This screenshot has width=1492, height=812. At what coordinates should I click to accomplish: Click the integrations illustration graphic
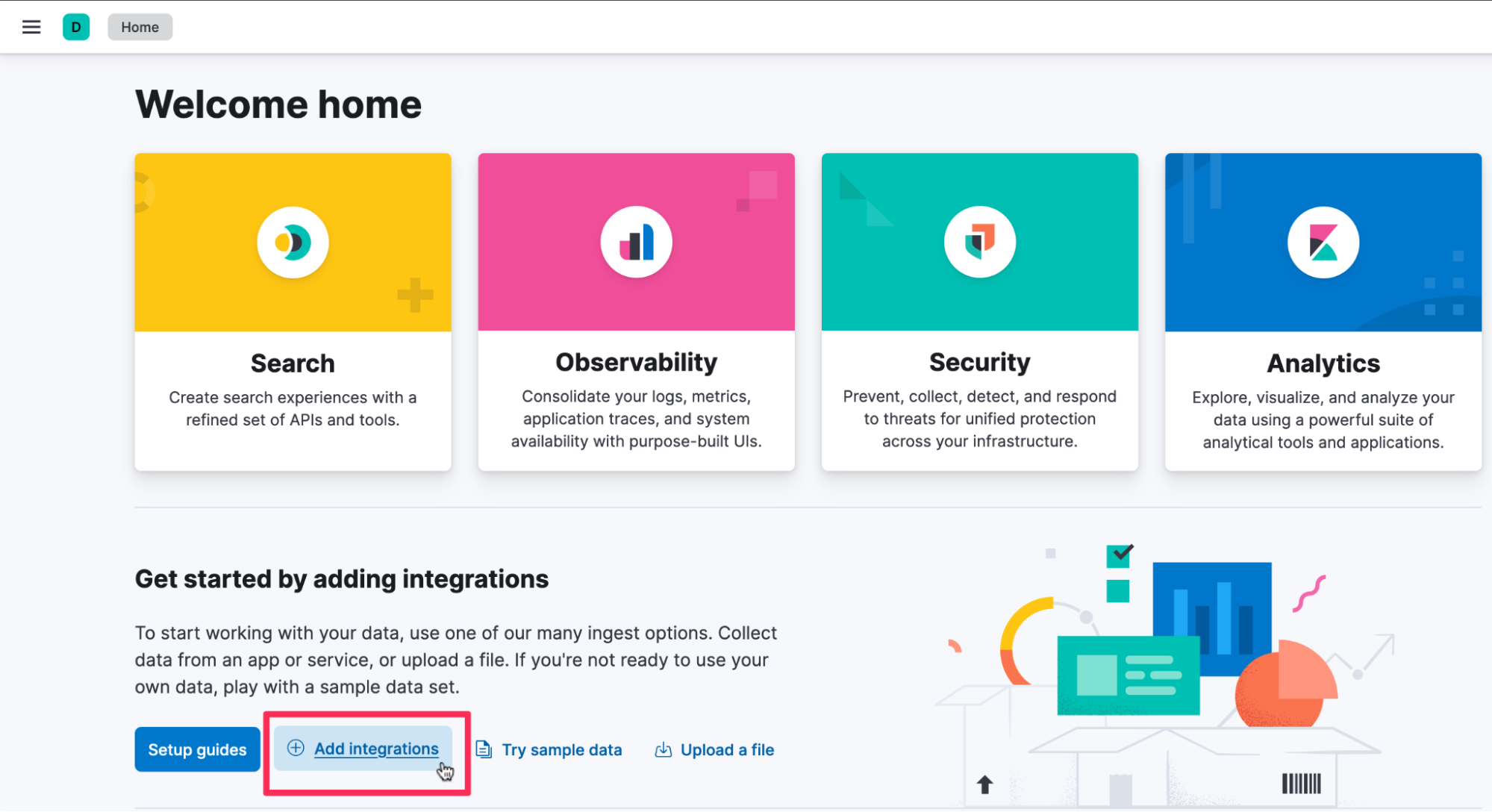[1164, 672]
